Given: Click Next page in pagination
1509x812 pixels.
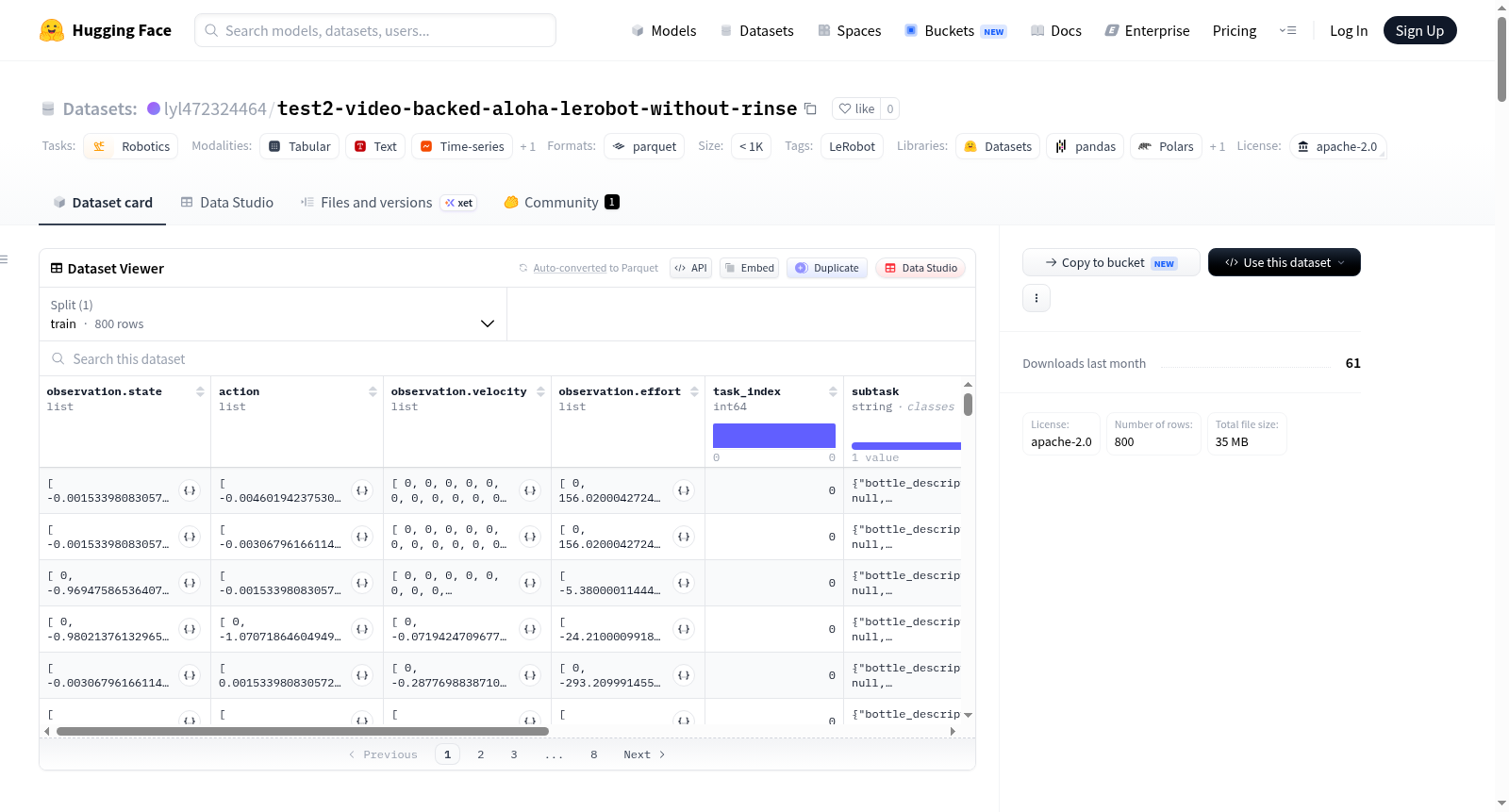Looking at the screenshot, I should [644, 754].
